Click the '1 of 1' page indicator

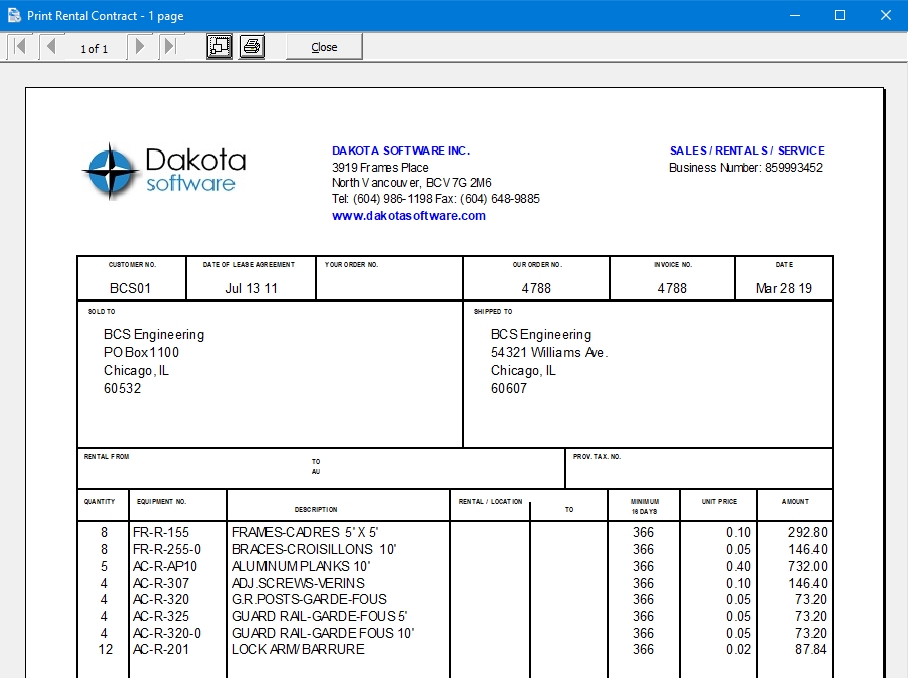[x=94, y=49]
